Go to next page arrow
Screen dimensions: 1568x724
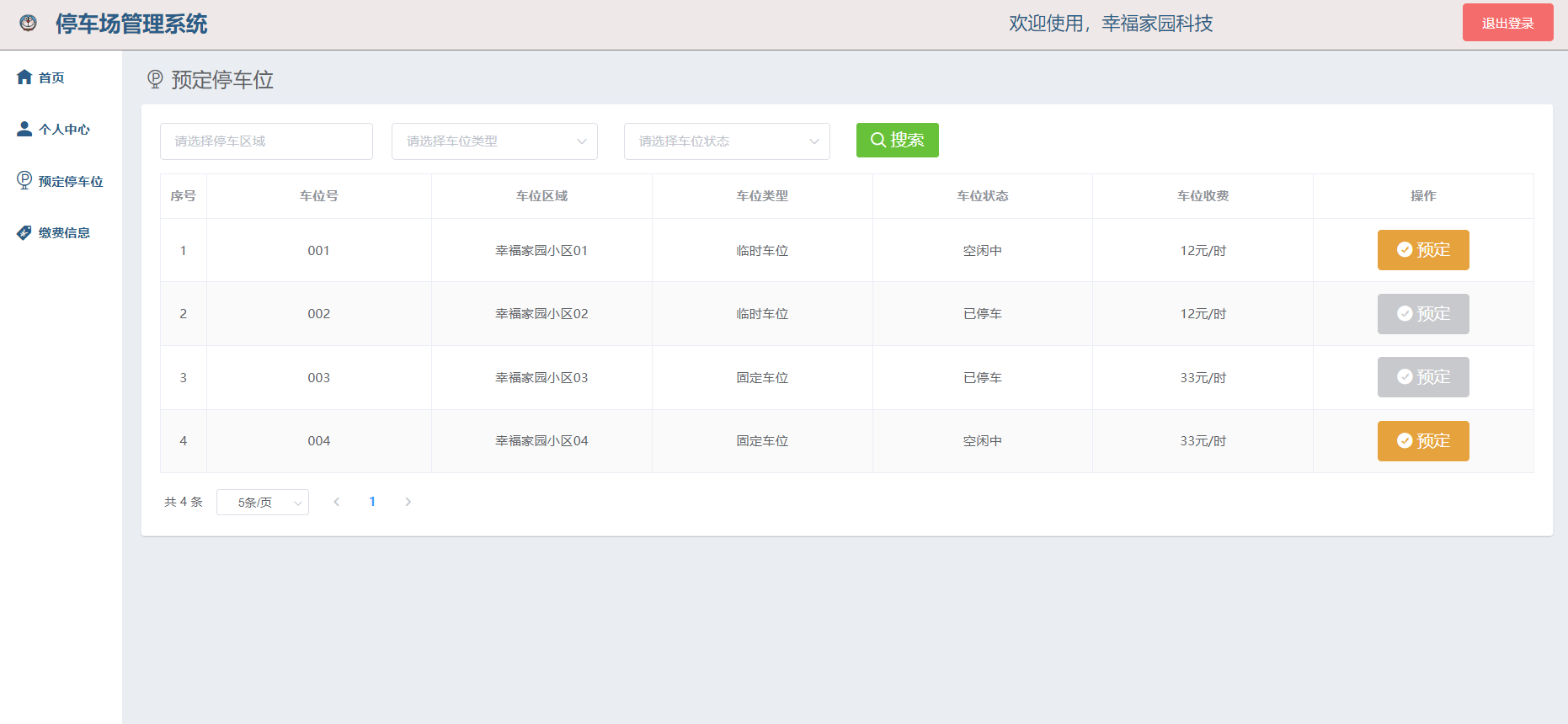pyautogui.click(x=408, y=502)
